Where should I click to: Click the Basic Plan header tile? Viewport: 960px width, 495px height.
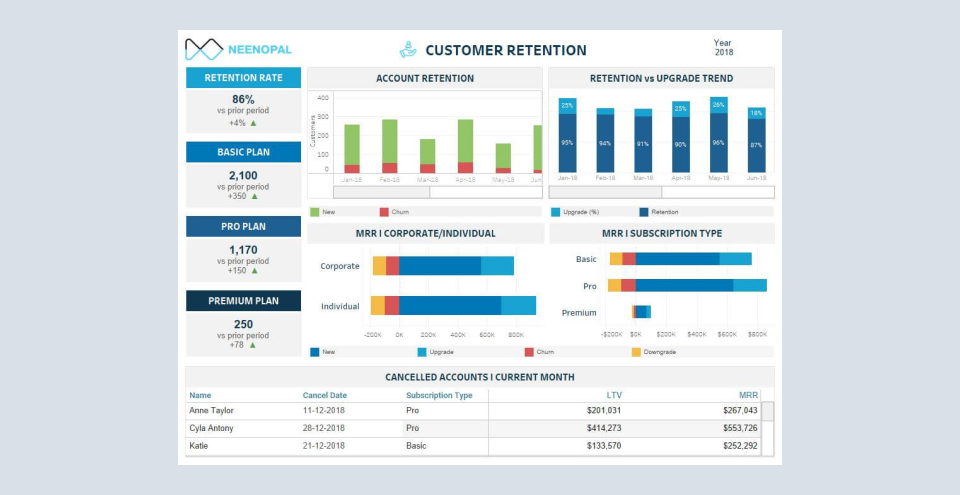pos(244,152)
